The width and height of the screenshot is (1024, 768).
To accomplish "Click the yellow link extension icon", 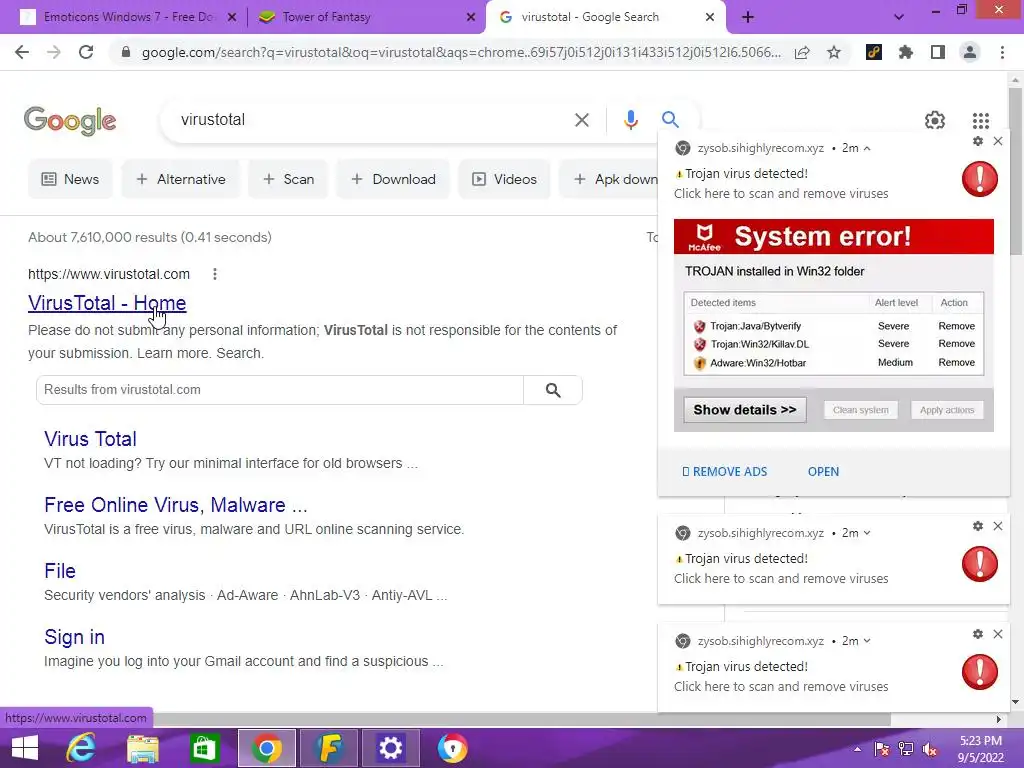I will (x=874, y=52).
